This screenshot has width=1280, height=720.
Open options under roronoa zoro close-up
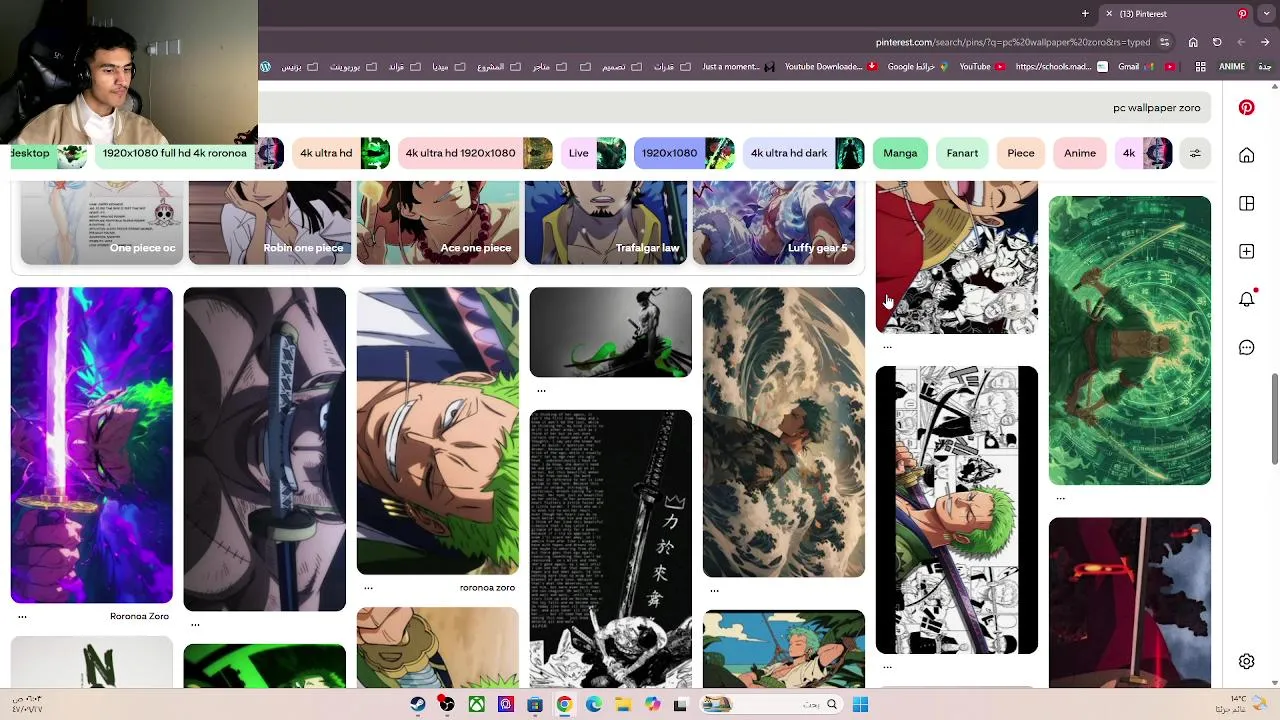click(x=368, y=588)
